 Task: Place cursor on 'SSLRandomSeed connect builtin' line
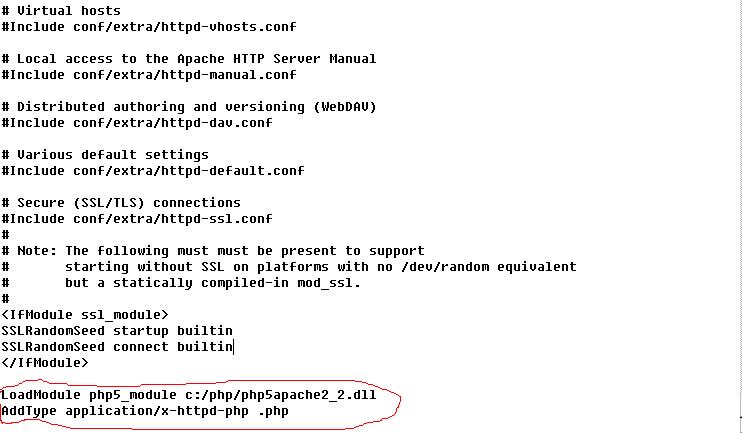117,346
